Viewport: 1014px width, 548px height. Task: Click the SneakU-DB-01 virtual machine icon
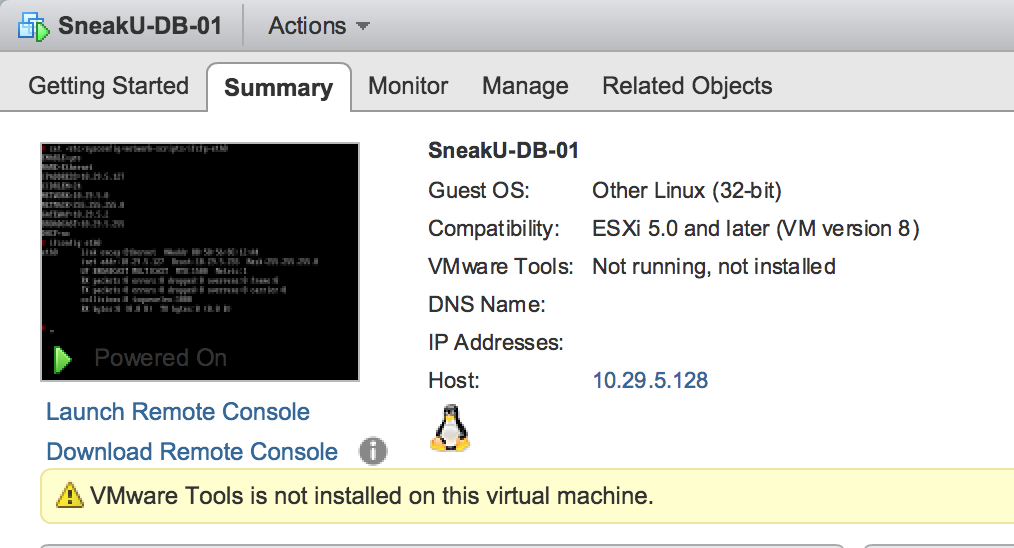coord(34,27)
